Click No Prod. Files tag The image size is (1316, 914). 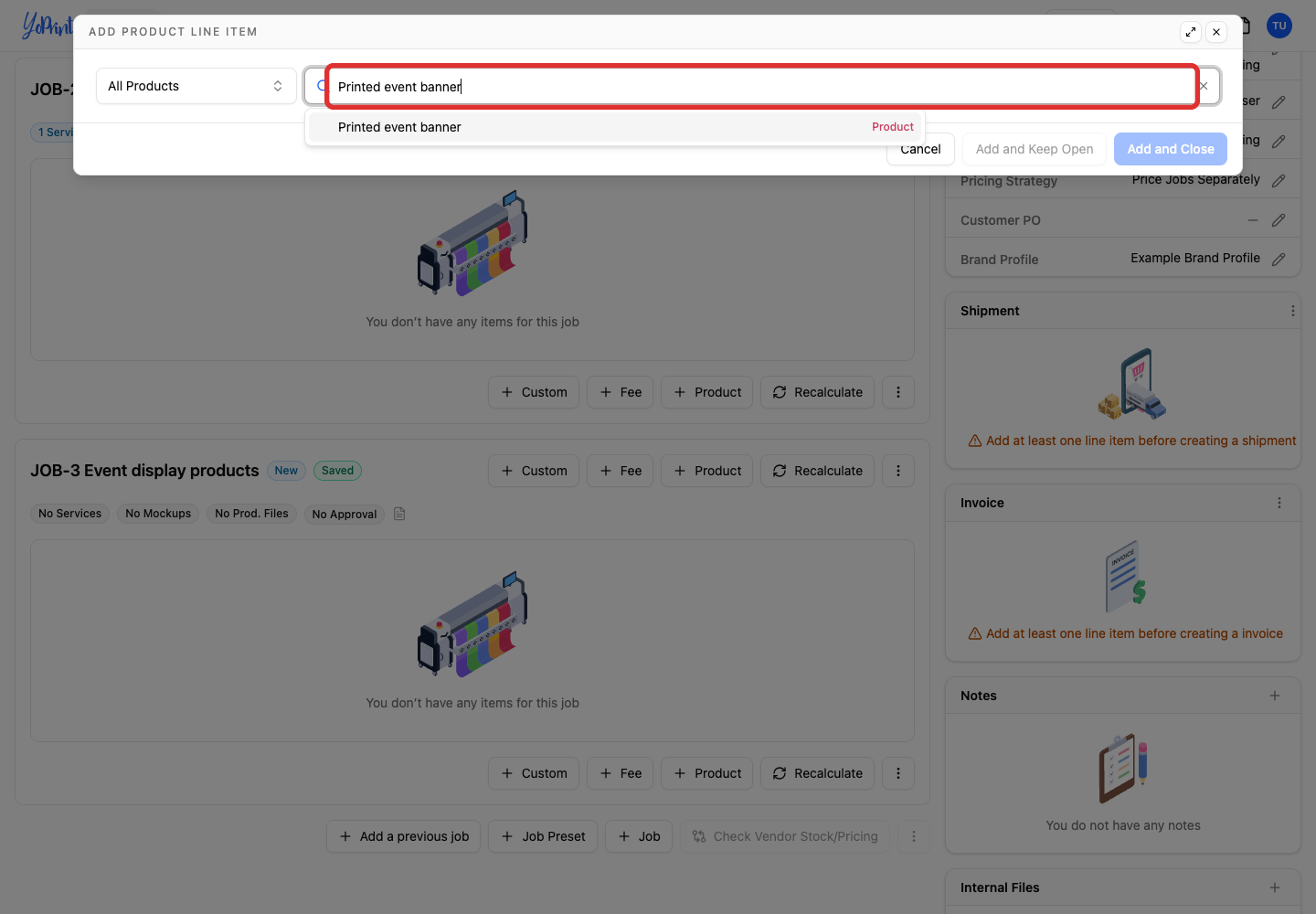(251, 514)
